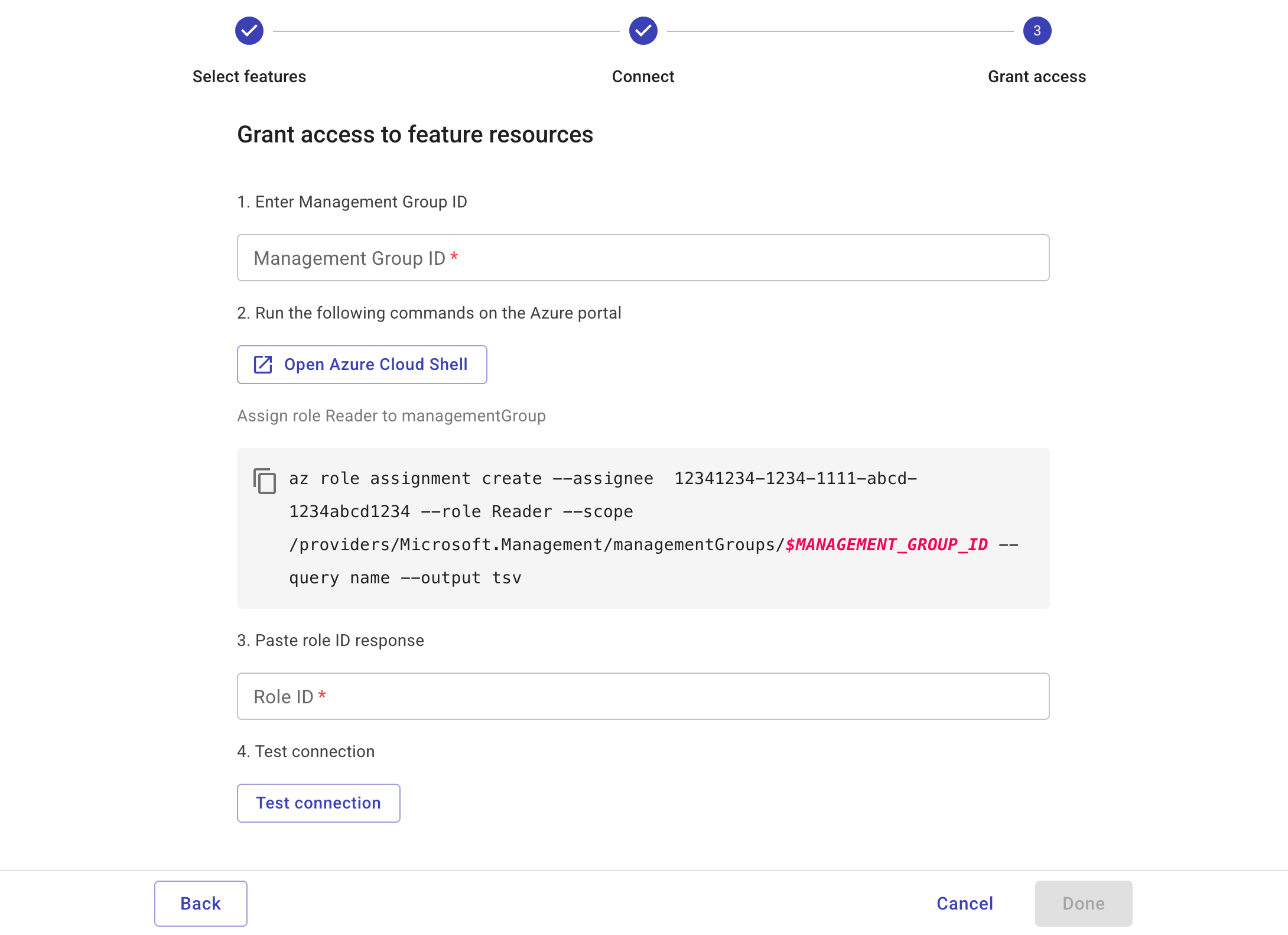This screenshot has width=1288, height=935.
Task: Click inside the Role ID field
Action: pyautogui.click(x=643, y=696)
